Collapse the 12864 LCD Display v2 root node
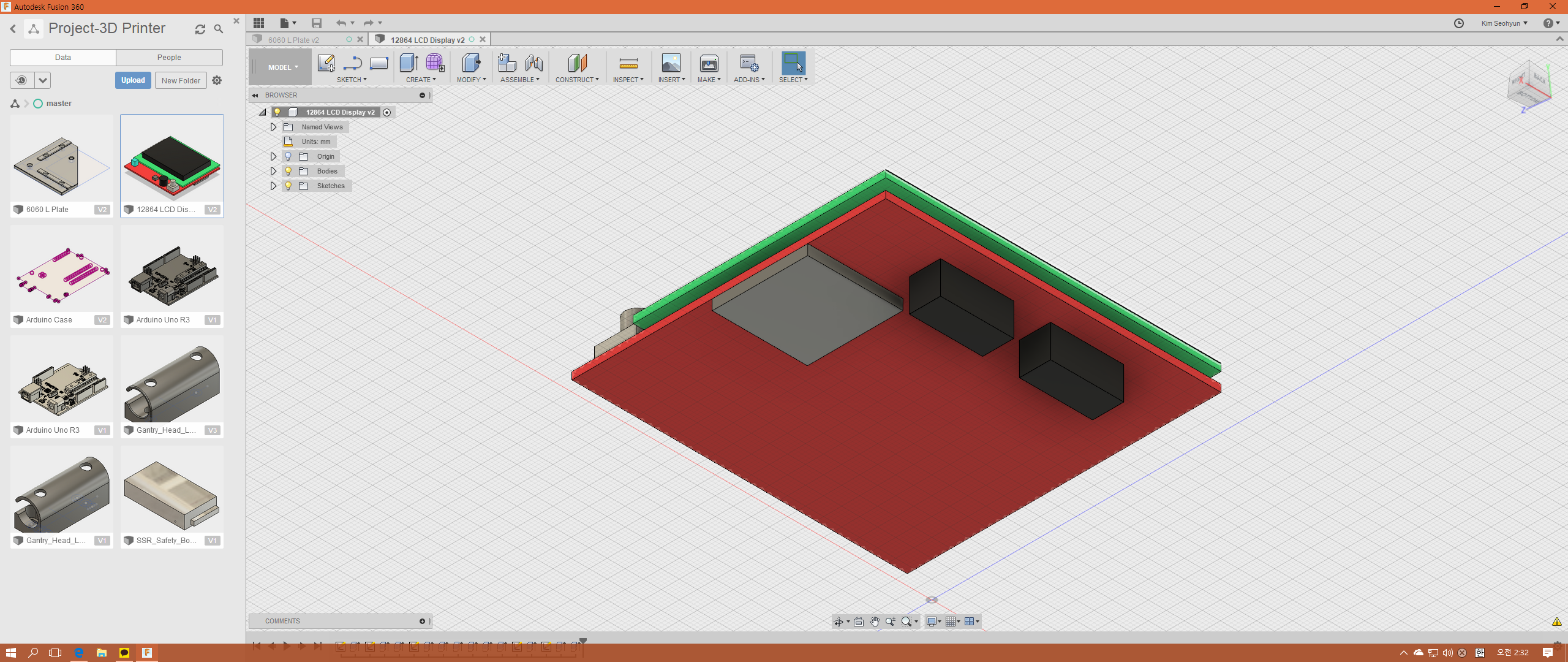1568x662 pixels. [x=263, y=112]
